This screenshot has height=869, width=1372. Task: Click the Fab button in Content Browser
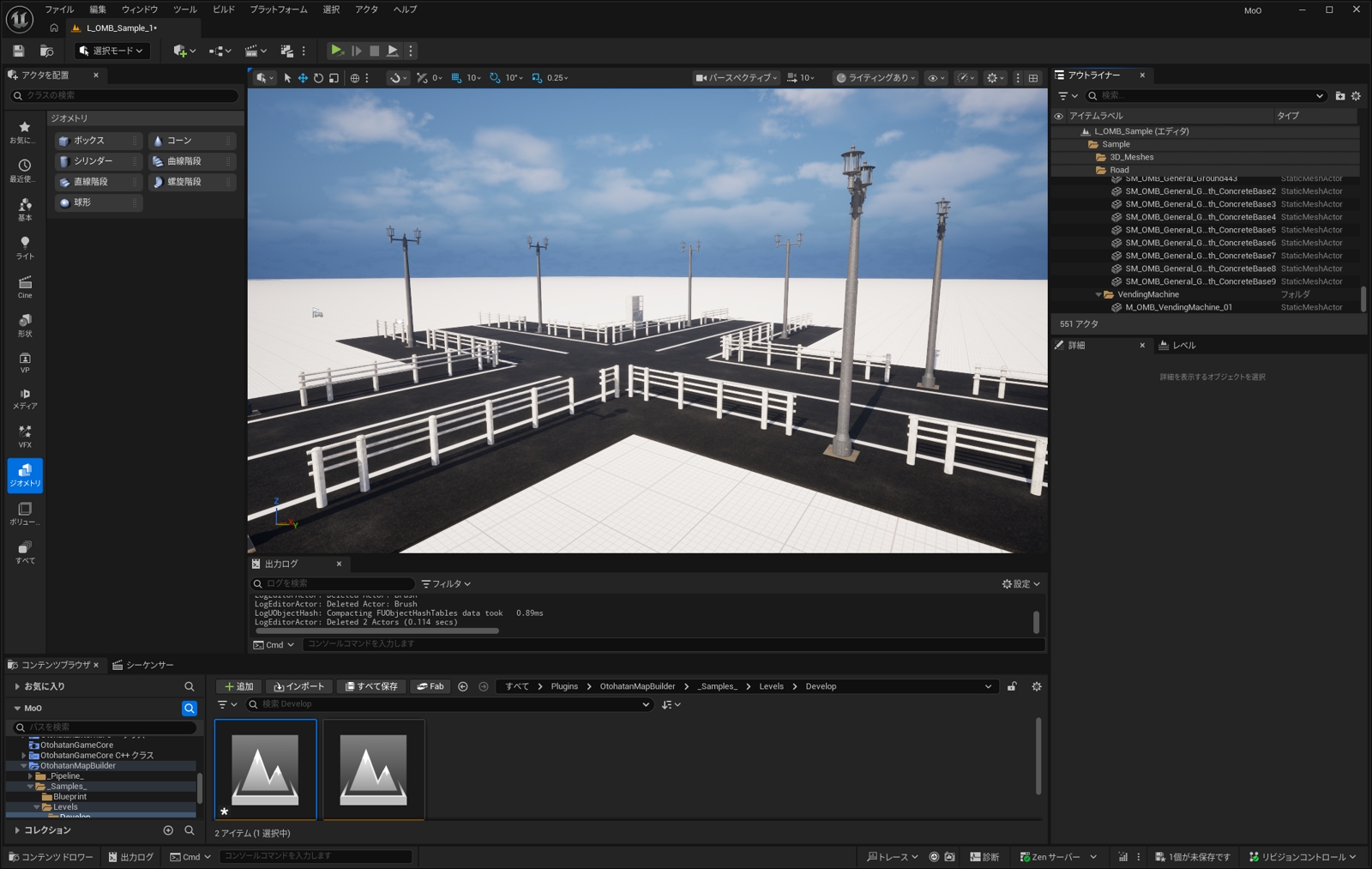click(430, 686)
